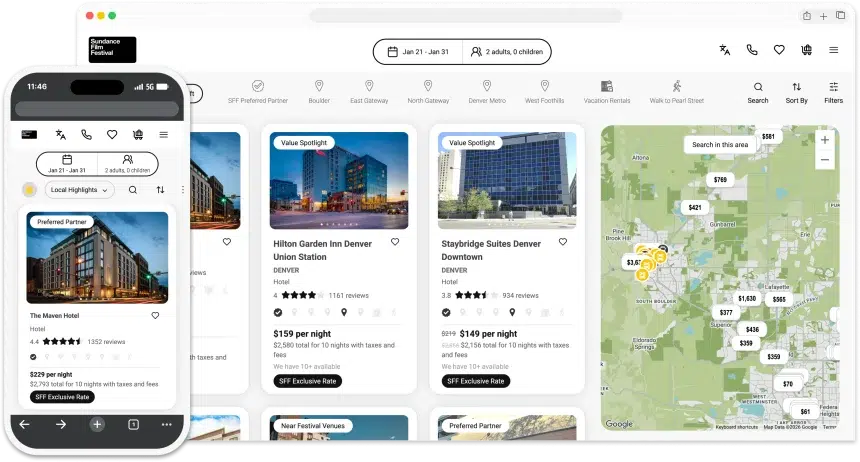The width and height of the screenshot is (860, 462).
Task: Open the booking cart icon in desktop header
Action: coord(806,50)
